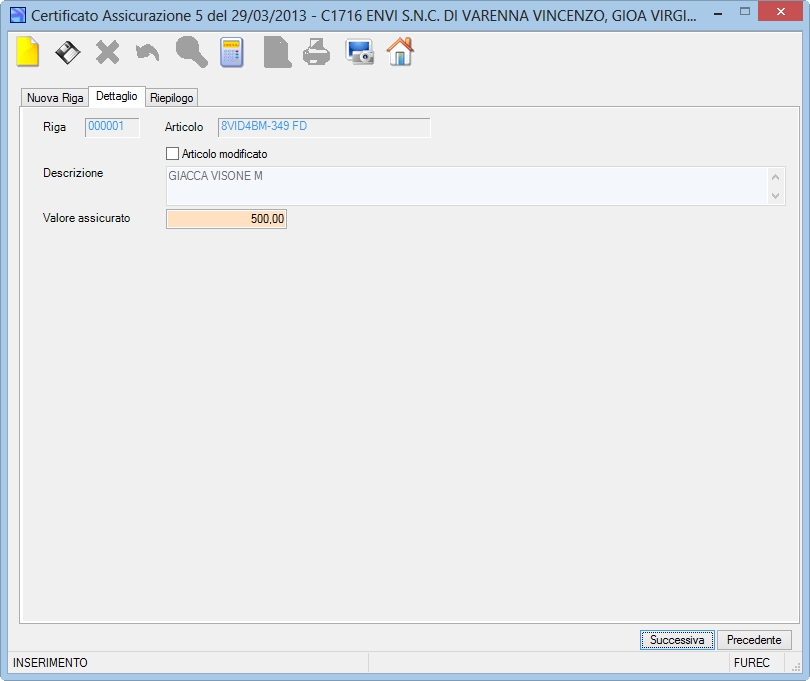Click the yellow new document icon
This screenshot has height=681, width=810.
pyautogui.click(x=27, y=52)
